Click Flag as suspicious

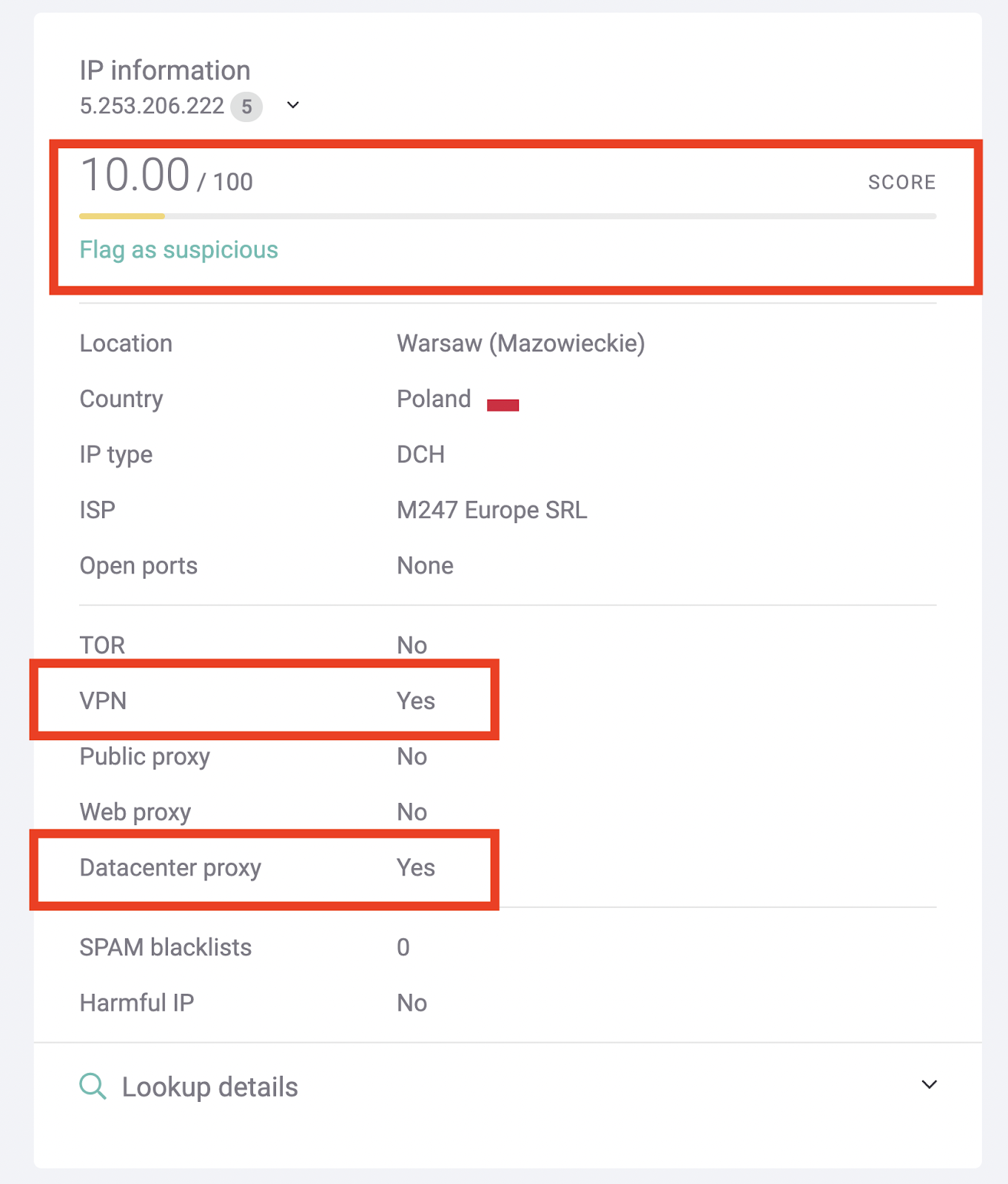coord(178,249)
